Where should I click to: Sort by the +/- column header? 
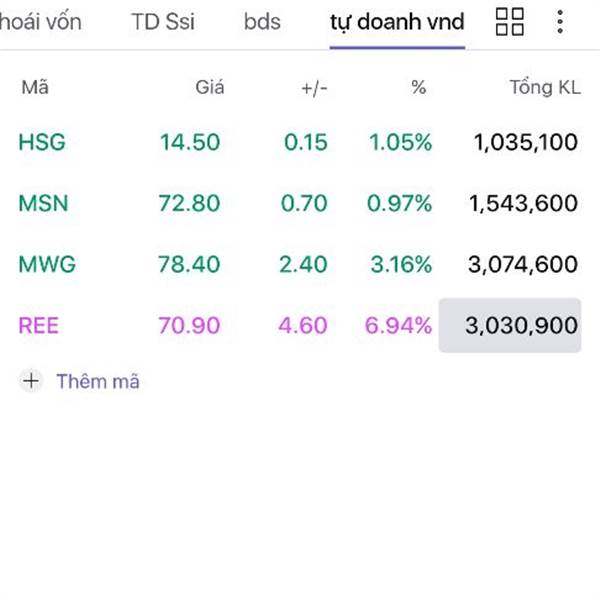[x=314, y=88]
